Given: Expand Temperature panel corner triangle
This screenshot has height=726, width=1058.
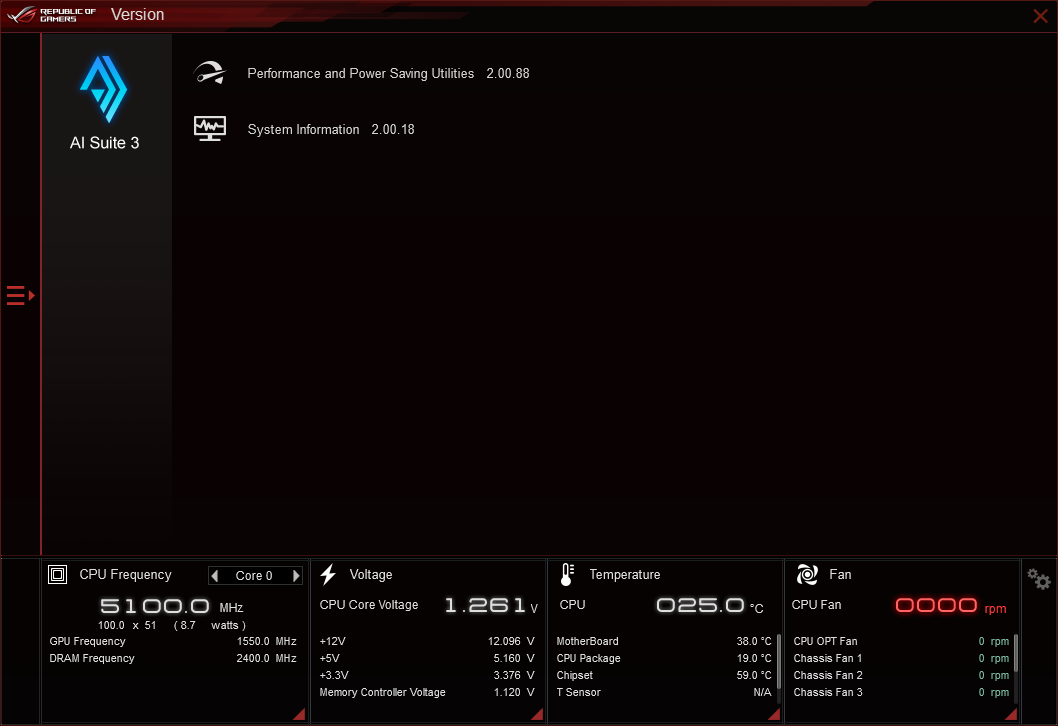Looking at the screenshot, I should (774, 714).
